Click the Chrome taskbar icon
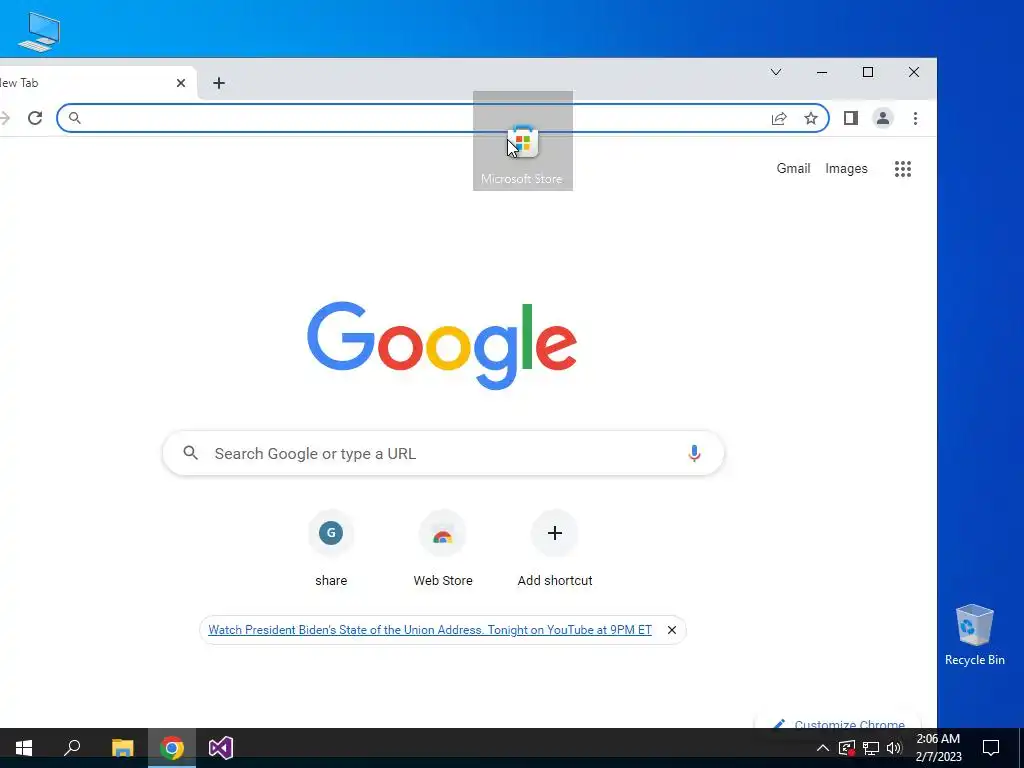The image size is (1024, 768). coord(172,748)
